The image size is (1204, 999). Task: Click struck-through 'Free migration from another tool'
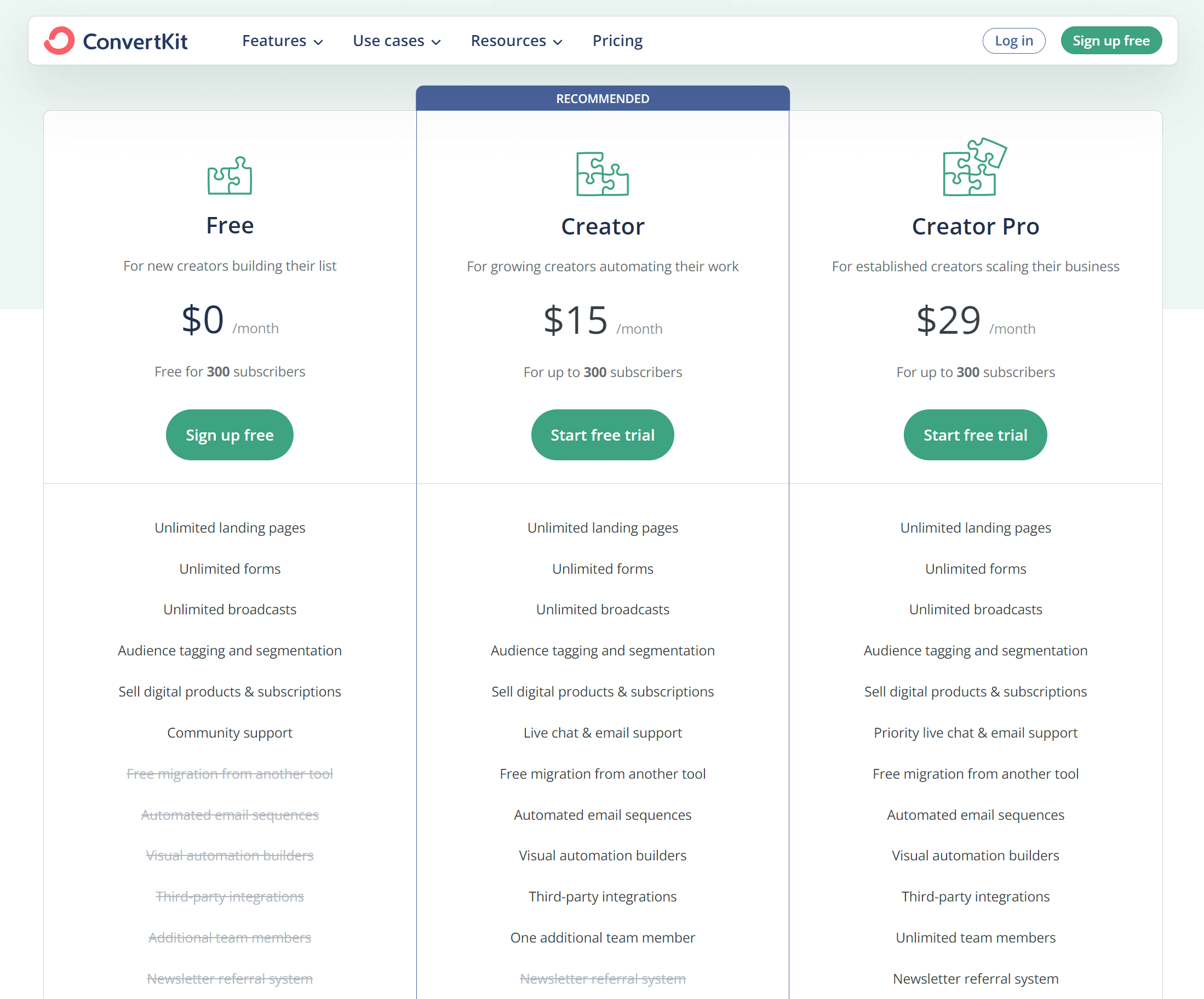(230, 774)
